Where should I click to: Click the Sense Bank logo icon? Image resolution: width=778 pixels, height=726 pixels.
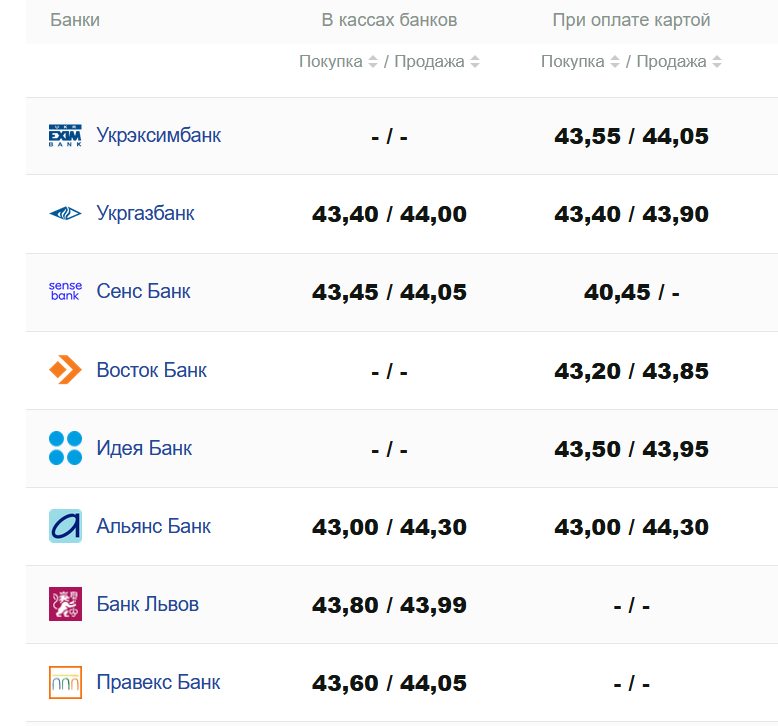pos(65,292)
